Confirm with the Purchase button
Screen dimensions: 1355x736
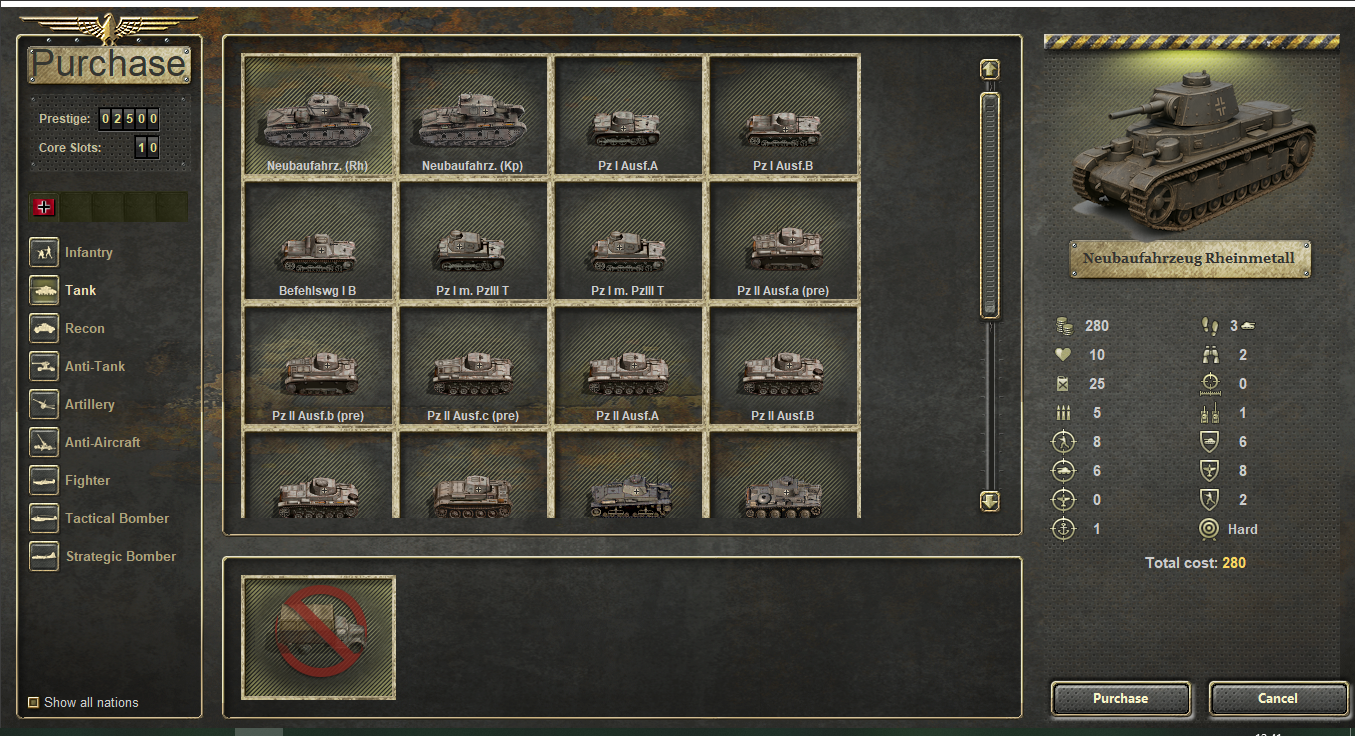pyautogui.click(x=1120, y=698)
